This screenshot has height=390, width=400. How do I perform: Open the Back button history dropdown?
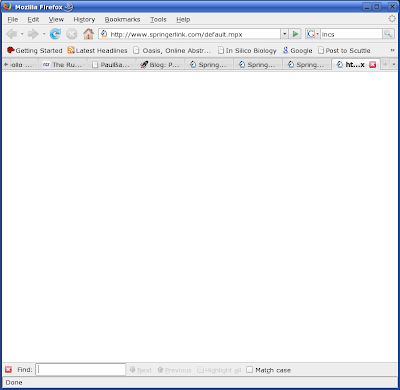click(22, 34)
